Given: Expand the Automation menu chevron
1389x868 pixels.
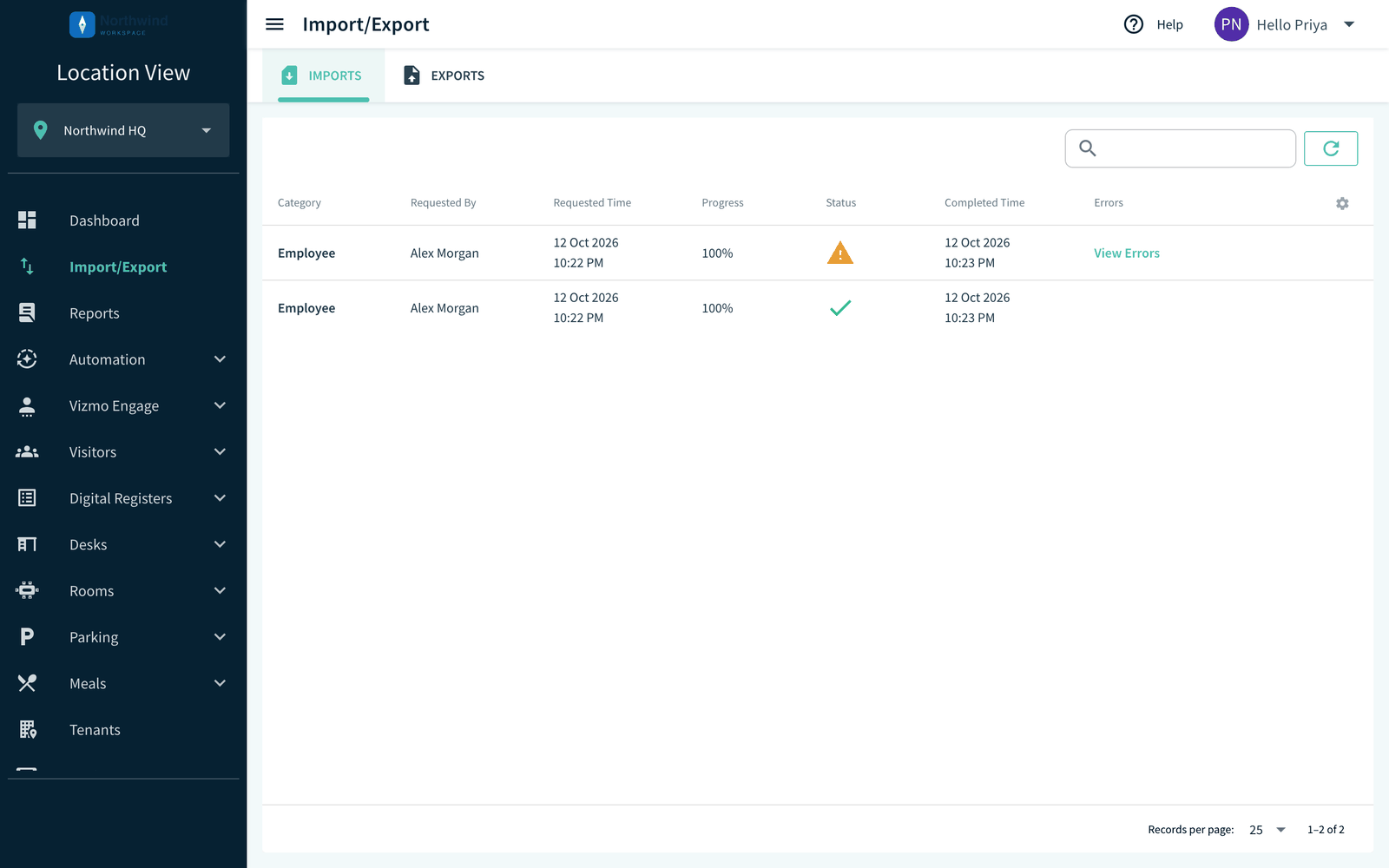Looking at the screenshot, I should click(x=220, y=359).
